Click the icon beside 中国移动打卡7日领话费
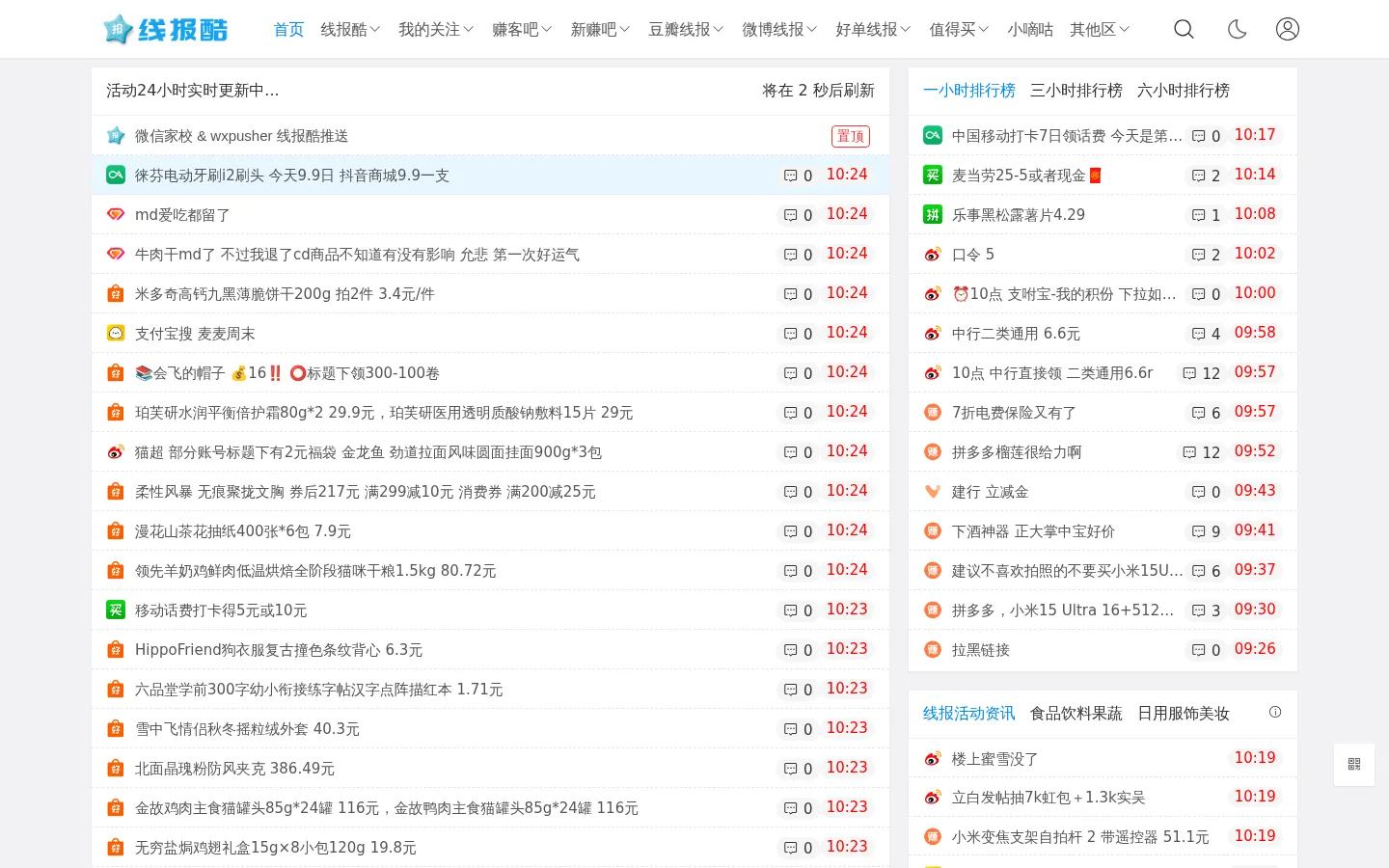This screenshot has width=1389, height=868. (933, 135)
